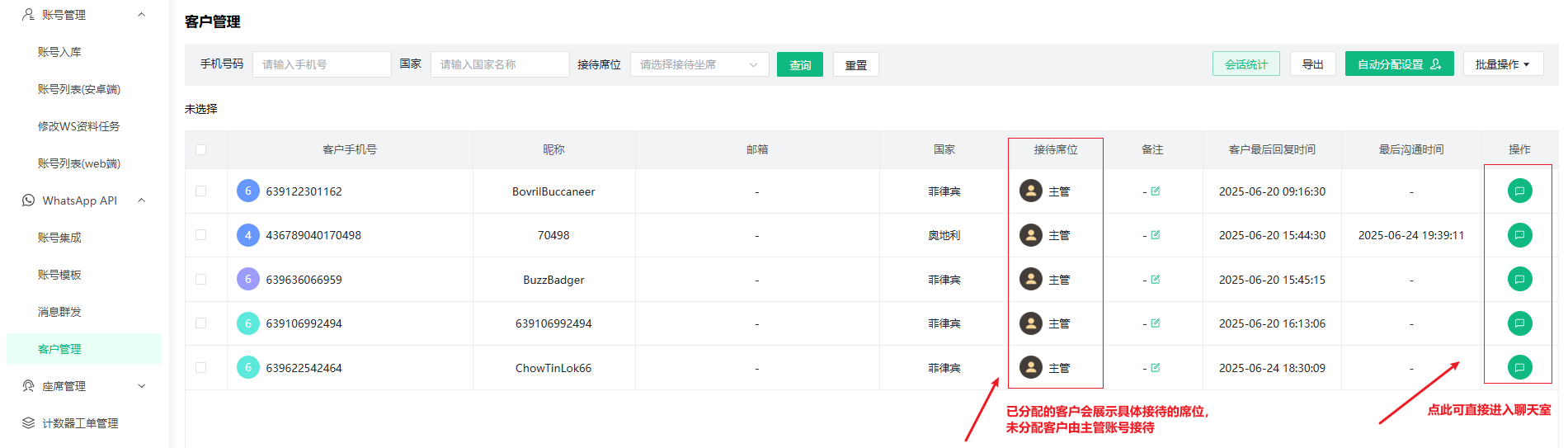Click the number badge beside 639636066959
Screen dimensions: 1568x448
248,279
